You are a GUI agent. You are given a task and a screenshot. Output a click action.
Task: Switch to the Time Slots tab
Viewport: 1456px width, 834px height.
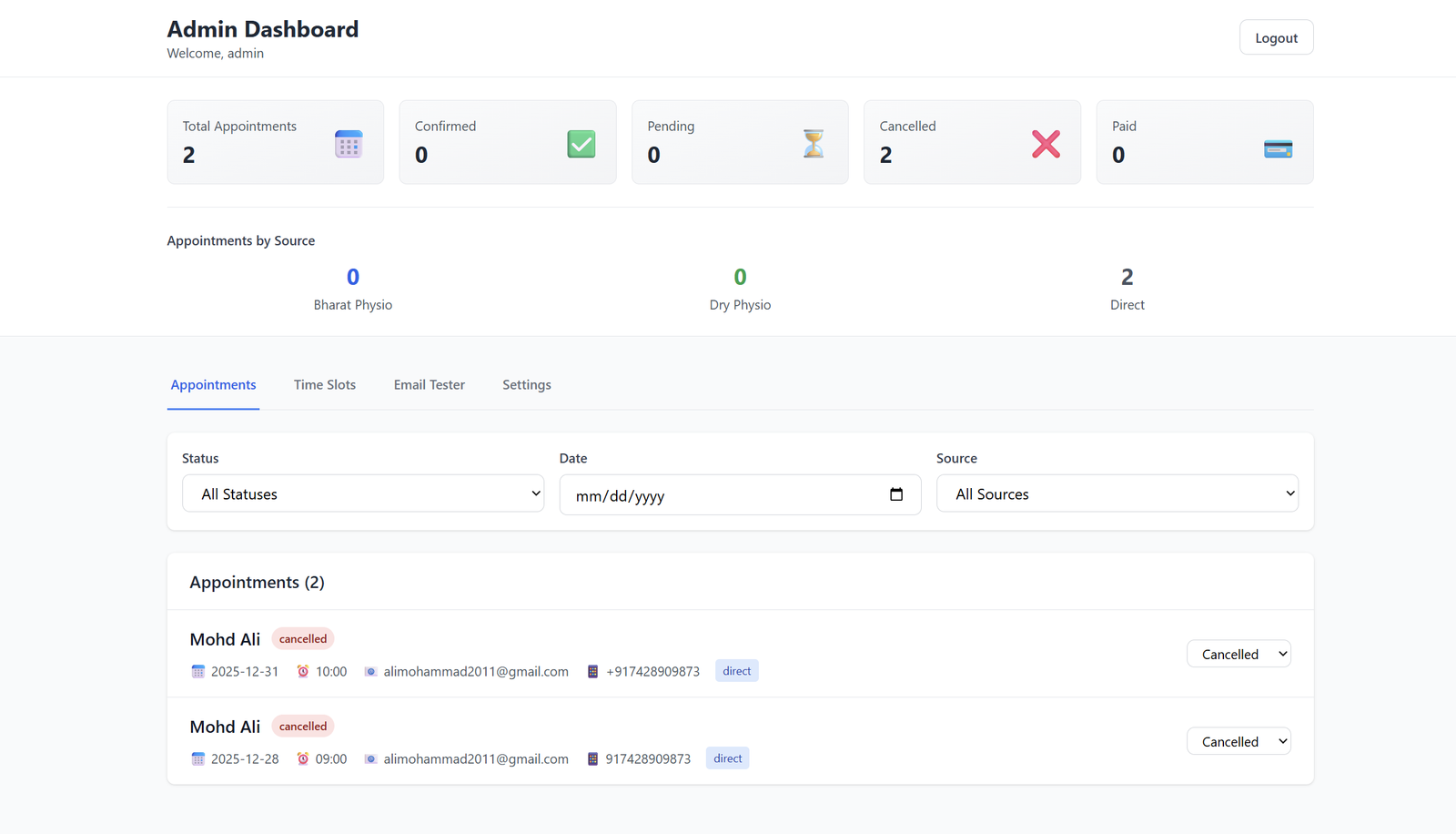pyautogui.click(x=324, y=384)
